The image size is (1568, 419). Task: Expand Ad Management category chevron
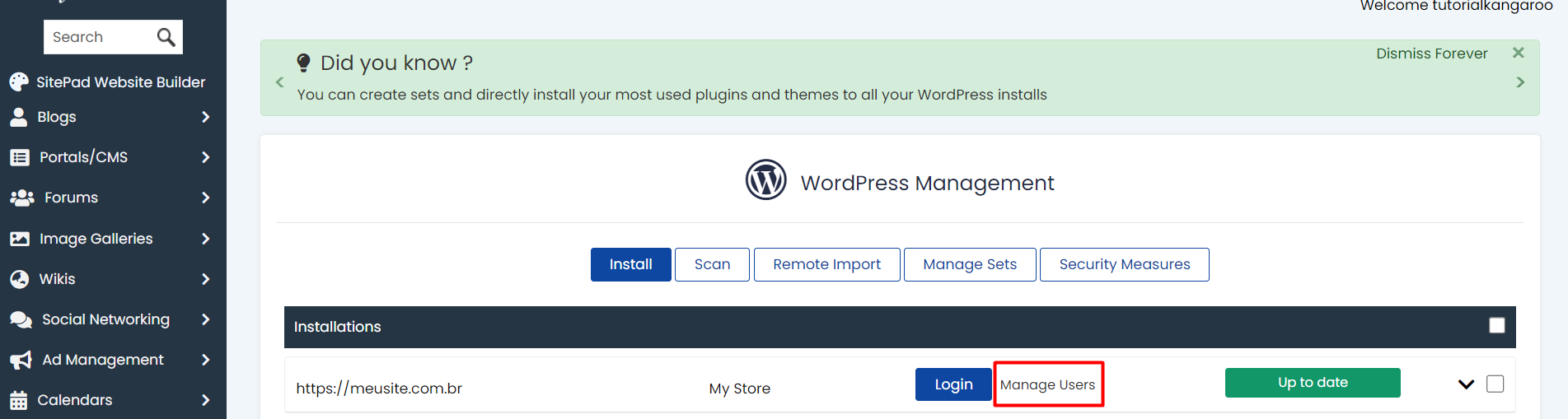(206, 360)
